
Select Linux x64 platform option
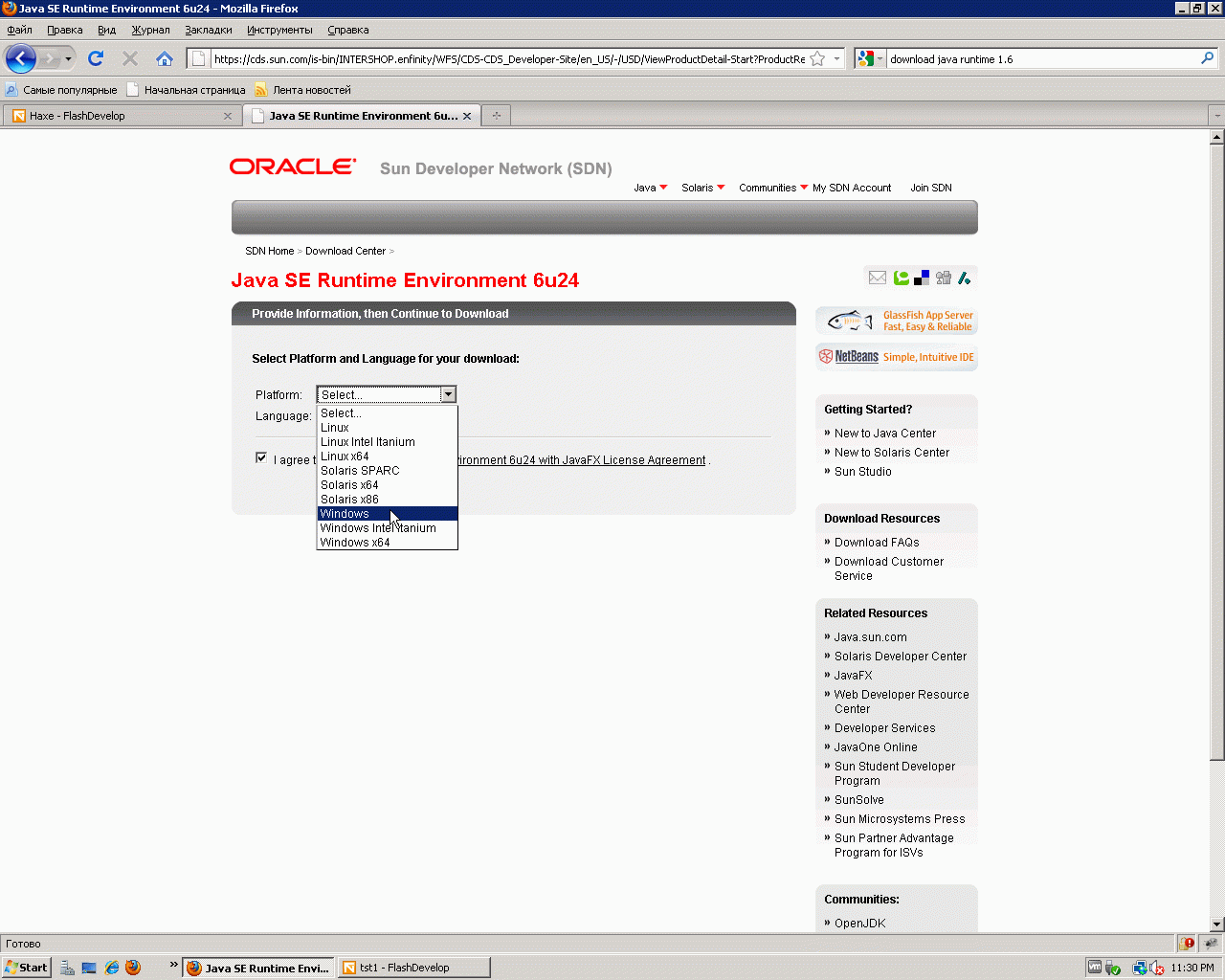pyautogui.click(x=388, y=457)
